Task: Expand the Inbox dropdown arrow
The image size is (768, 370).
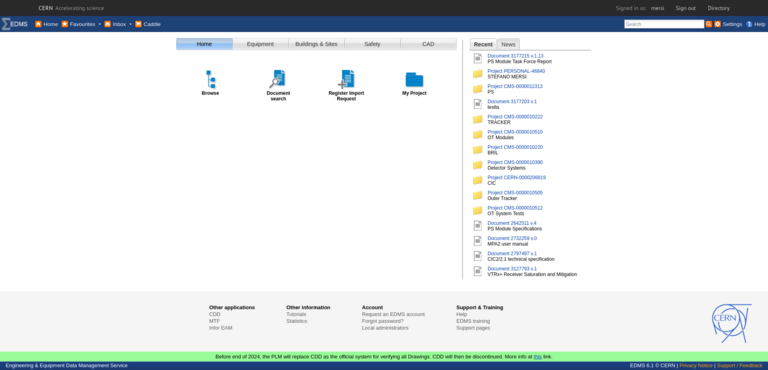Action: tap(130, 24)
